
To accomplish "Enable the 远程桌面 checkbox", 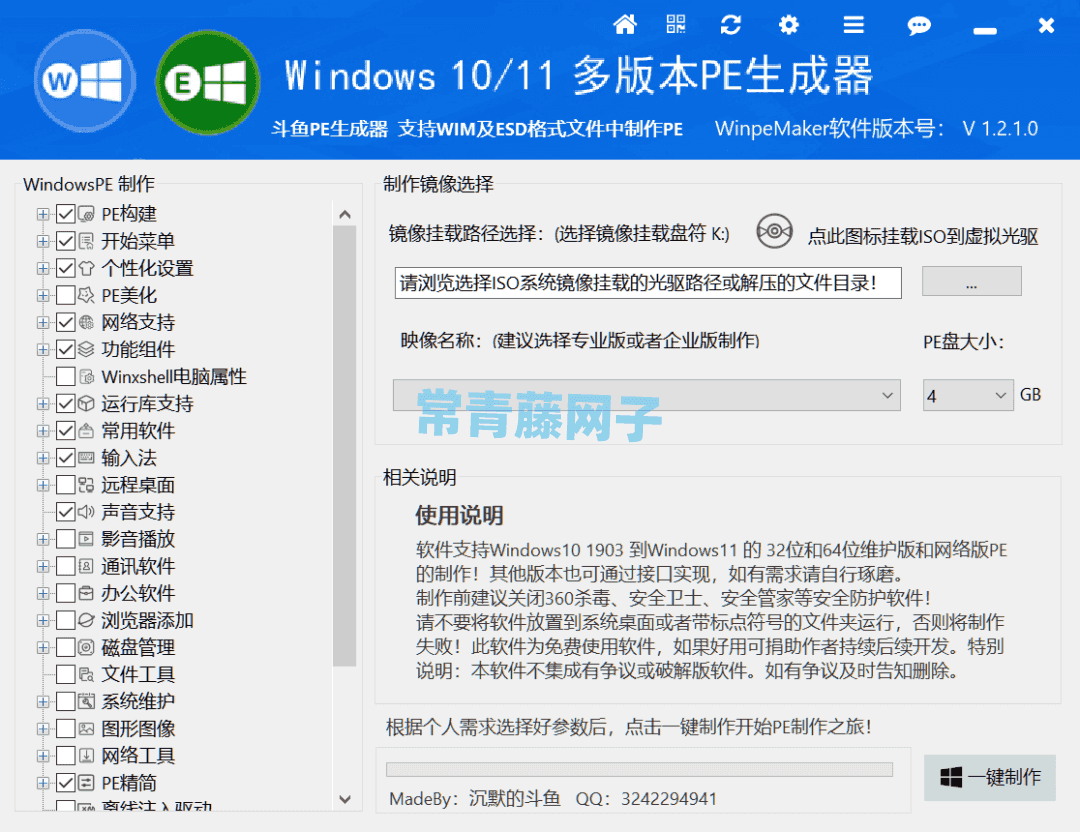I will [65, 485].
